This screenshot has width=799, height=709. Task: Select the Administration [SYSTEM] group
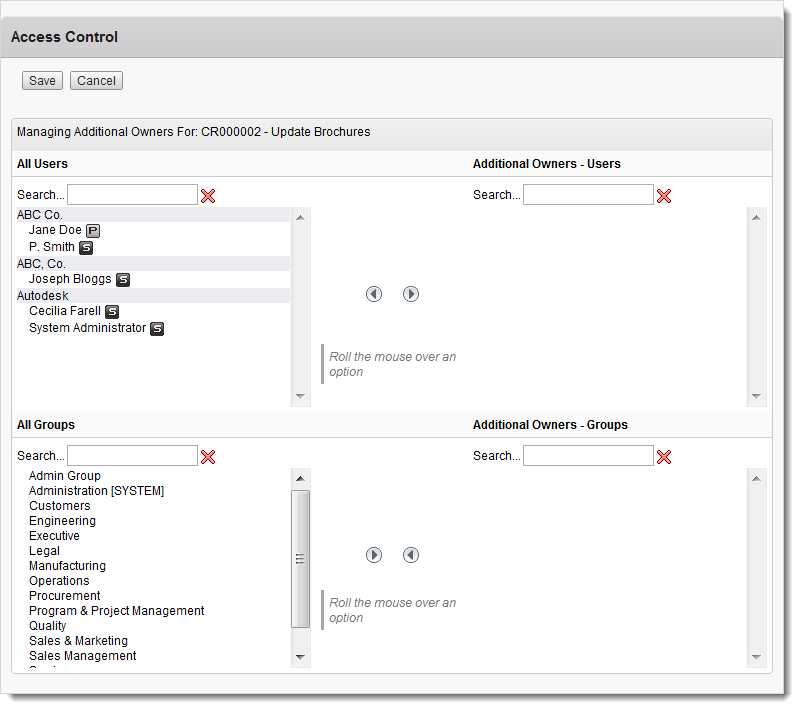(x=96, y=491)
